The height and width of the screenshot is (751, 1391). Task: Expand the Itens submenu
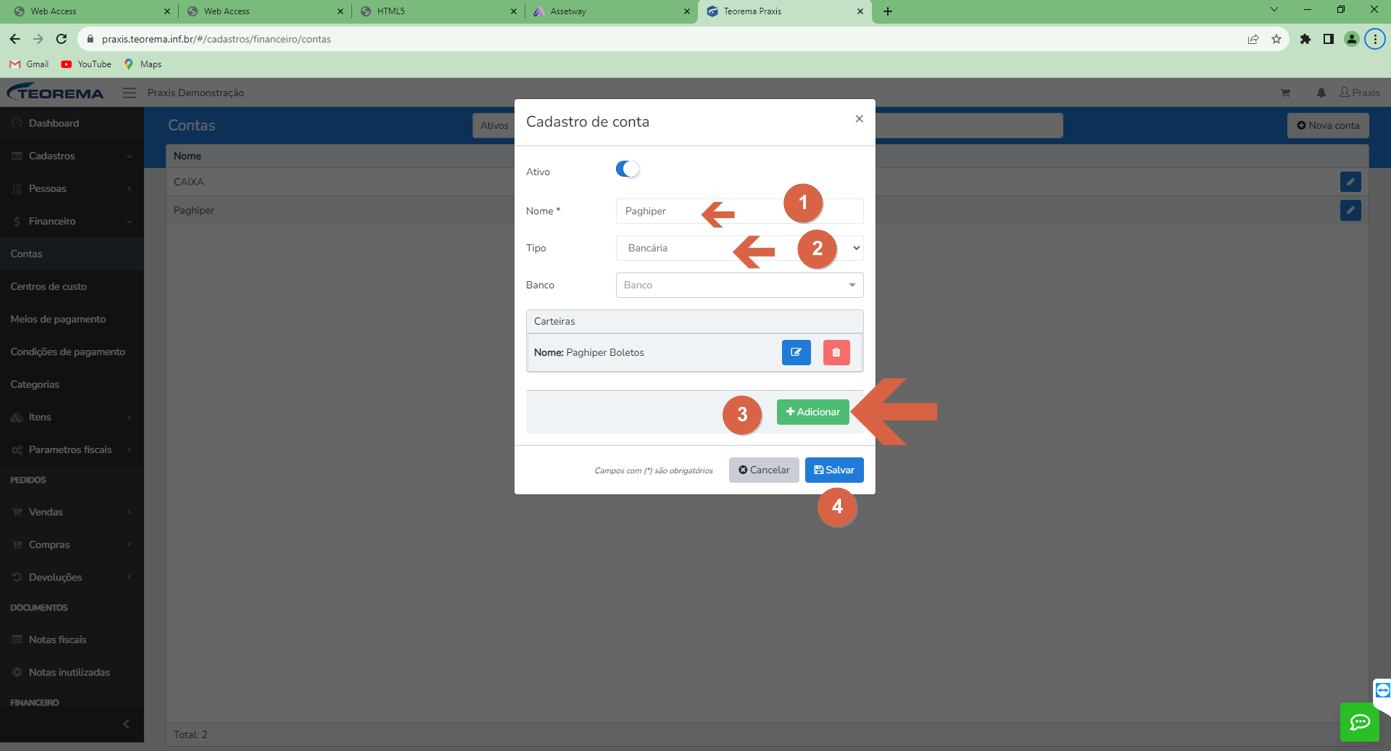point(72,417)
